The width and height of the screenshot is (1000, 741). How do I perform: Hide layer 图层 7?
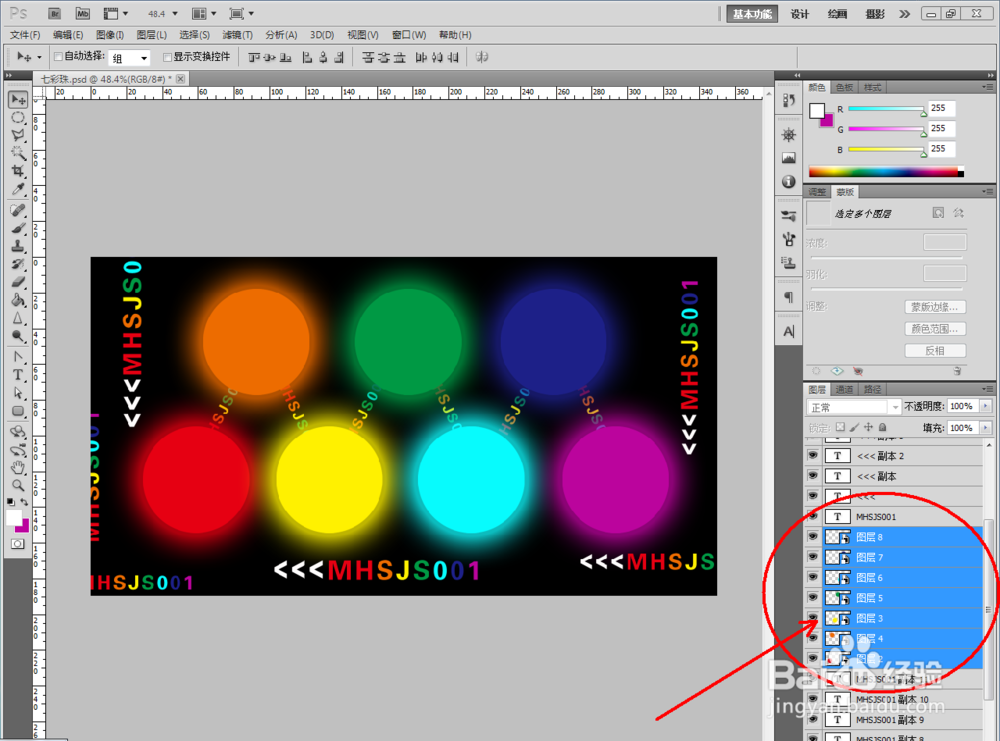812,557
